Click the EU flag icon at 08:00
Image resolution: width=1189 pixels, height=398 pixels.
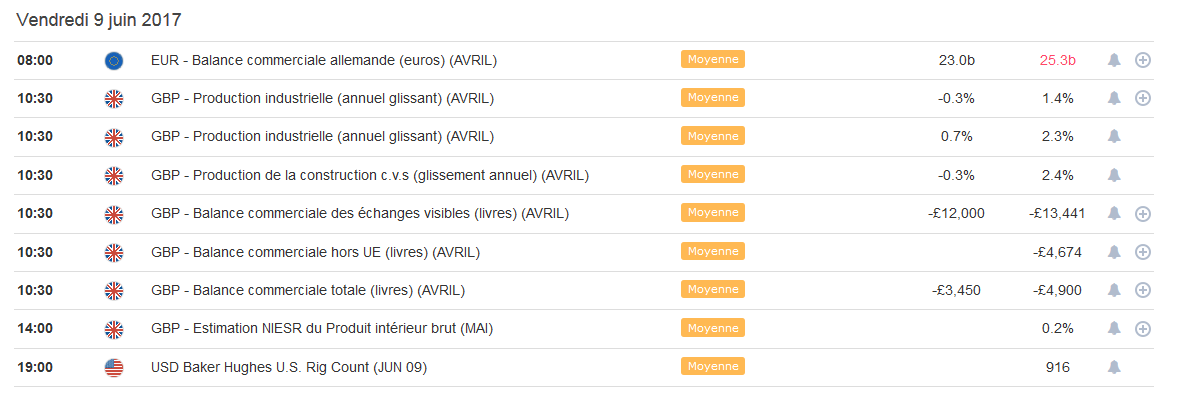pos(114,61)
